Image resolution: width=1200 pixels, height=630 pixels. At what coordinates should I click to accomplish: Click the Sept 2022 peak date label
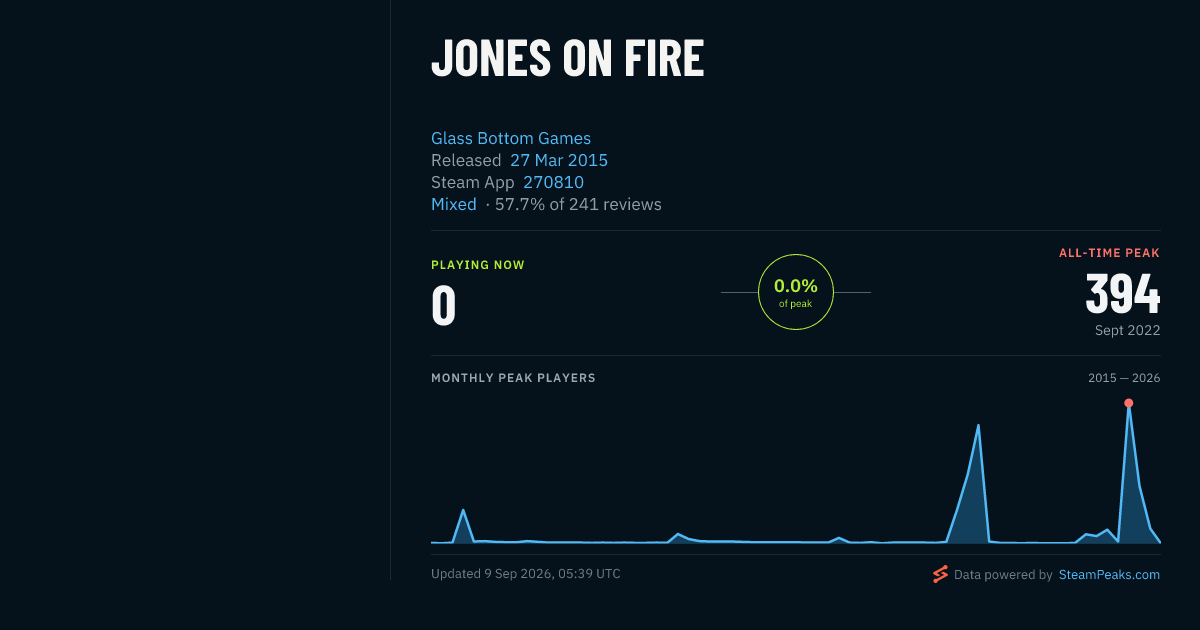pyautogui.click(x=1127, y=330)
